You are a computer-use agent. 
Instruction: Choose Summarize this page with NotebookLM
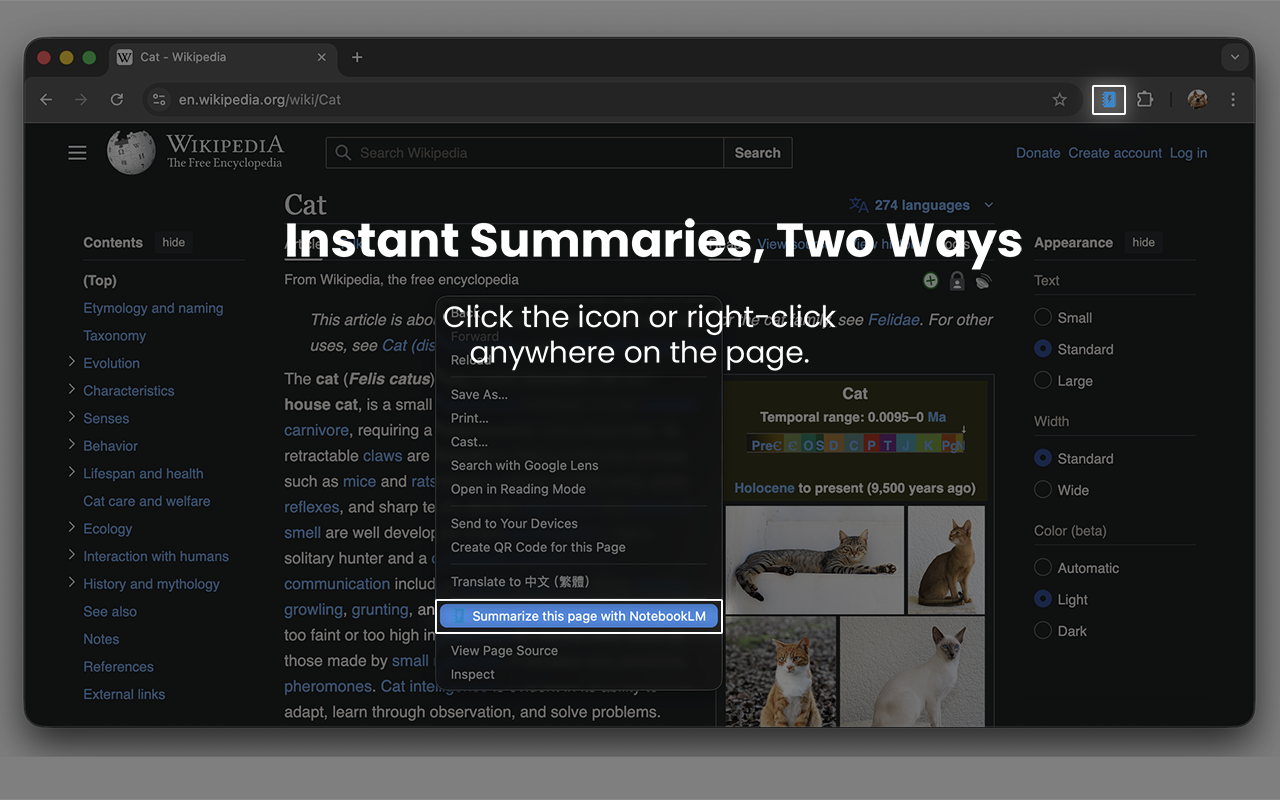[579, 616]
